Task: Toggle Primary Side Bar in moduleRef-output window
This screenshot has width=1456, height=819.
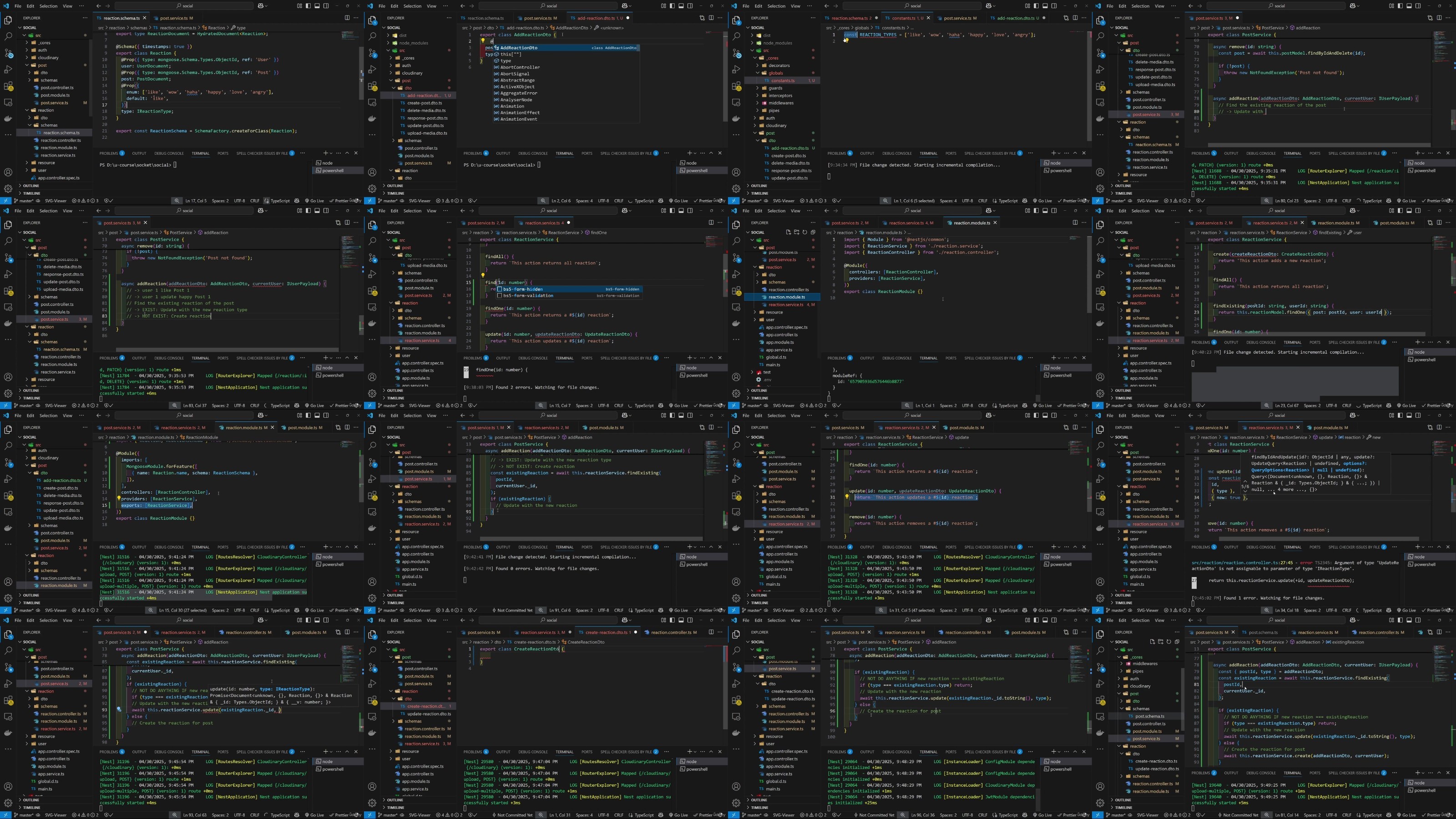Action: click(x=1036, y=210)
